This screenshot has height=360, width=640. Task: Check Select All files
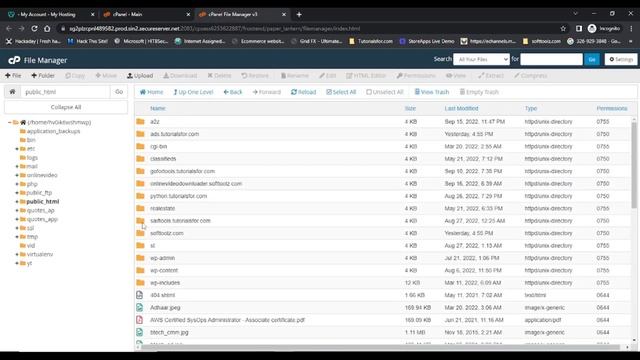[341, 92]
